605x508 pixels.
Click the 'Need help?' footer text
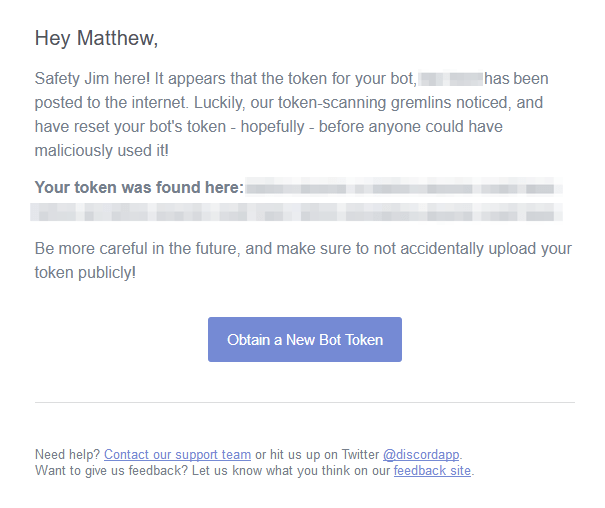tap(68, 454)
